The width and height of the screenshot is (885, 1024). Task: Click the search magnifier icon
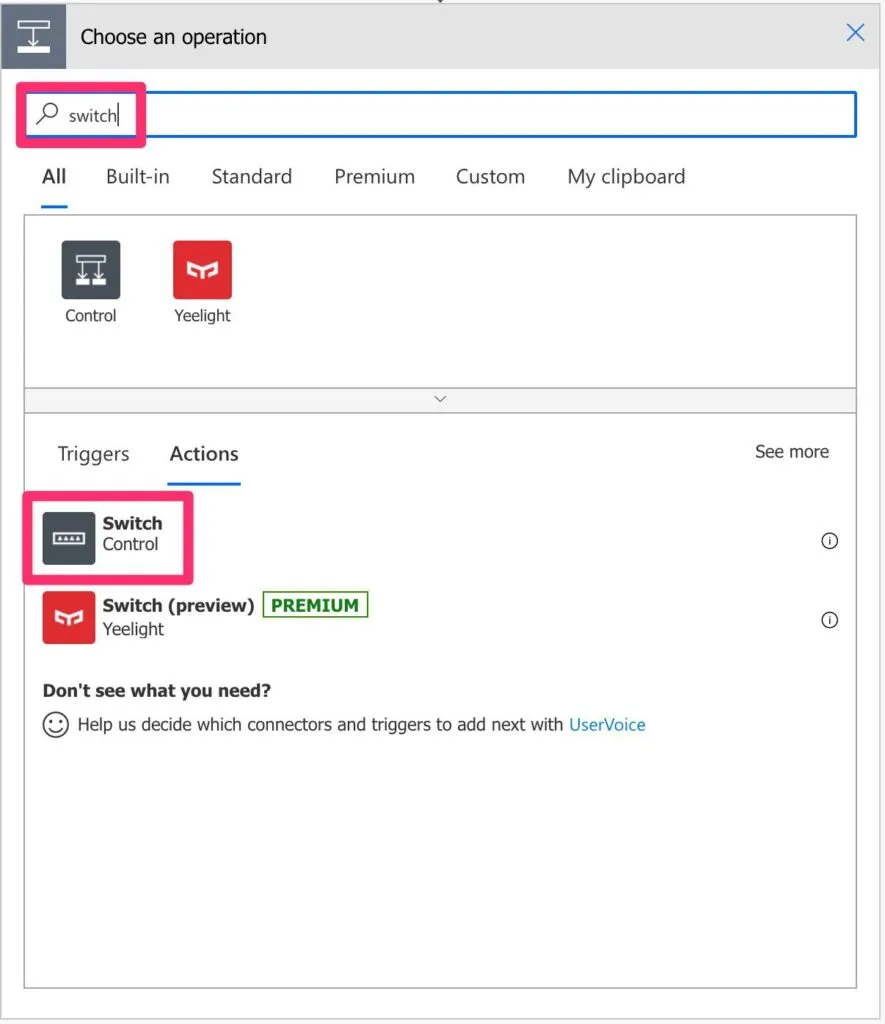click(x=47, y=115)
